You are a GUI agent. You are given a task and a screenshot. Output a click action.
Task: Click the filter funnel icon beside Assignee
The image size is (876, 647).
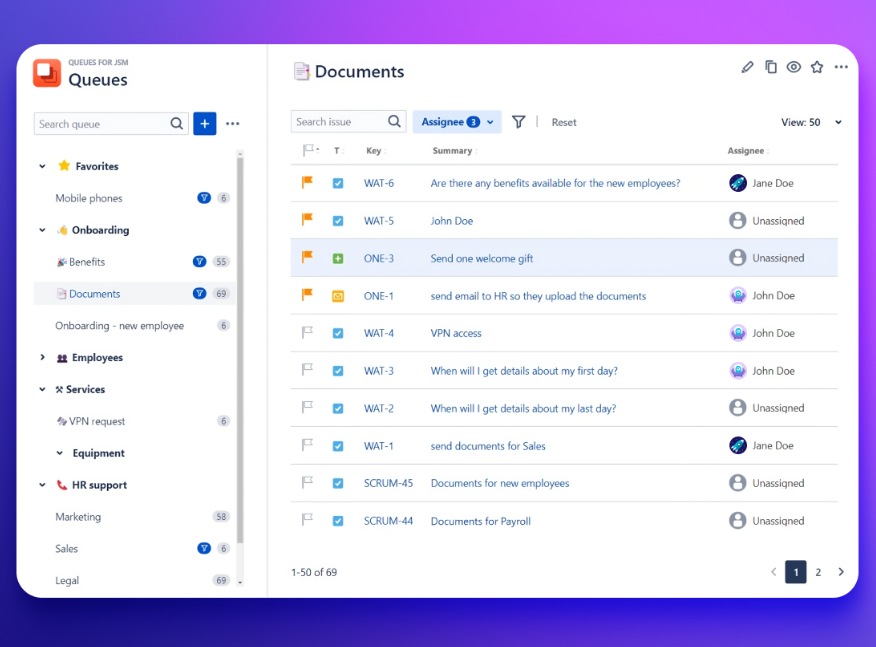(518, 121)
